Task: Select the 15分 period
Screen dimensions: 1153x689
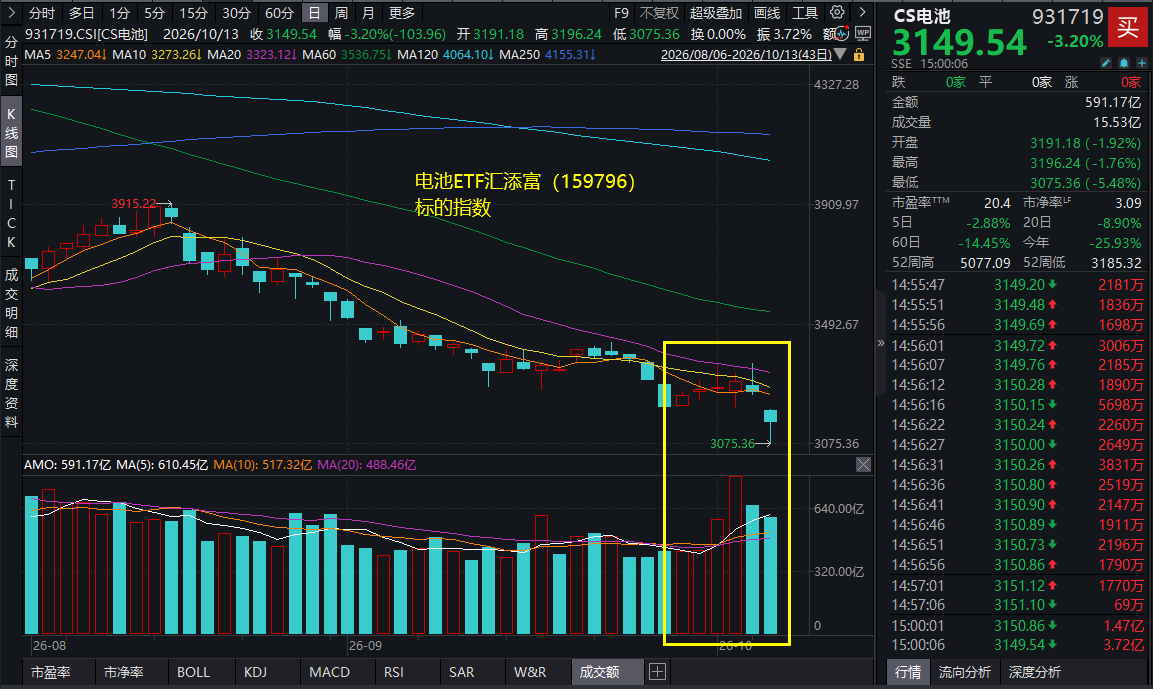Action: [193, 13]
